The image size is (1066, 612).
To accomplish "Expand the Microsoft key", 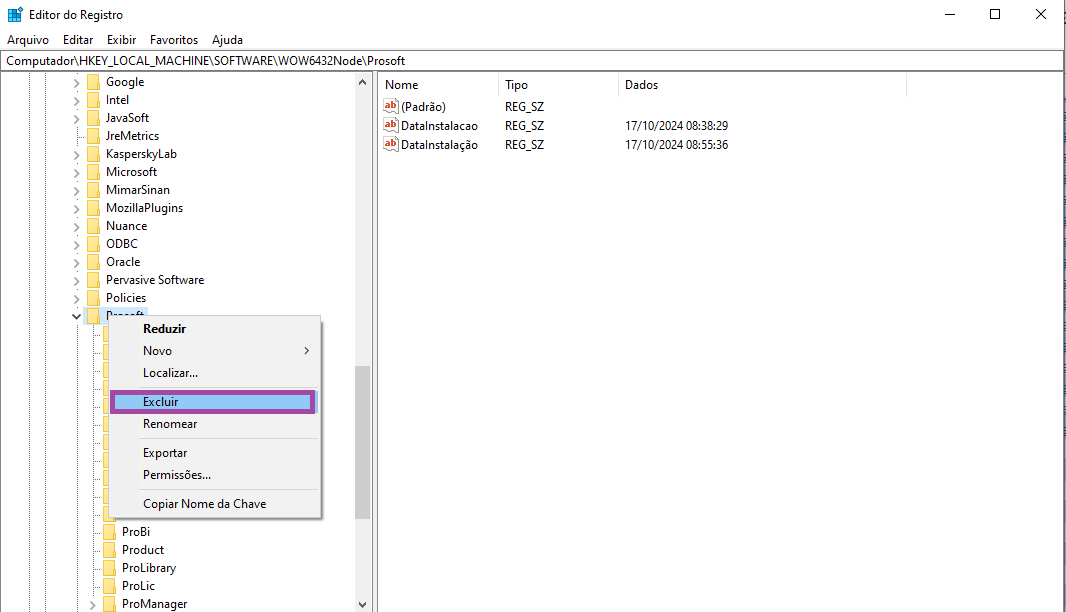I will (76, 173).
